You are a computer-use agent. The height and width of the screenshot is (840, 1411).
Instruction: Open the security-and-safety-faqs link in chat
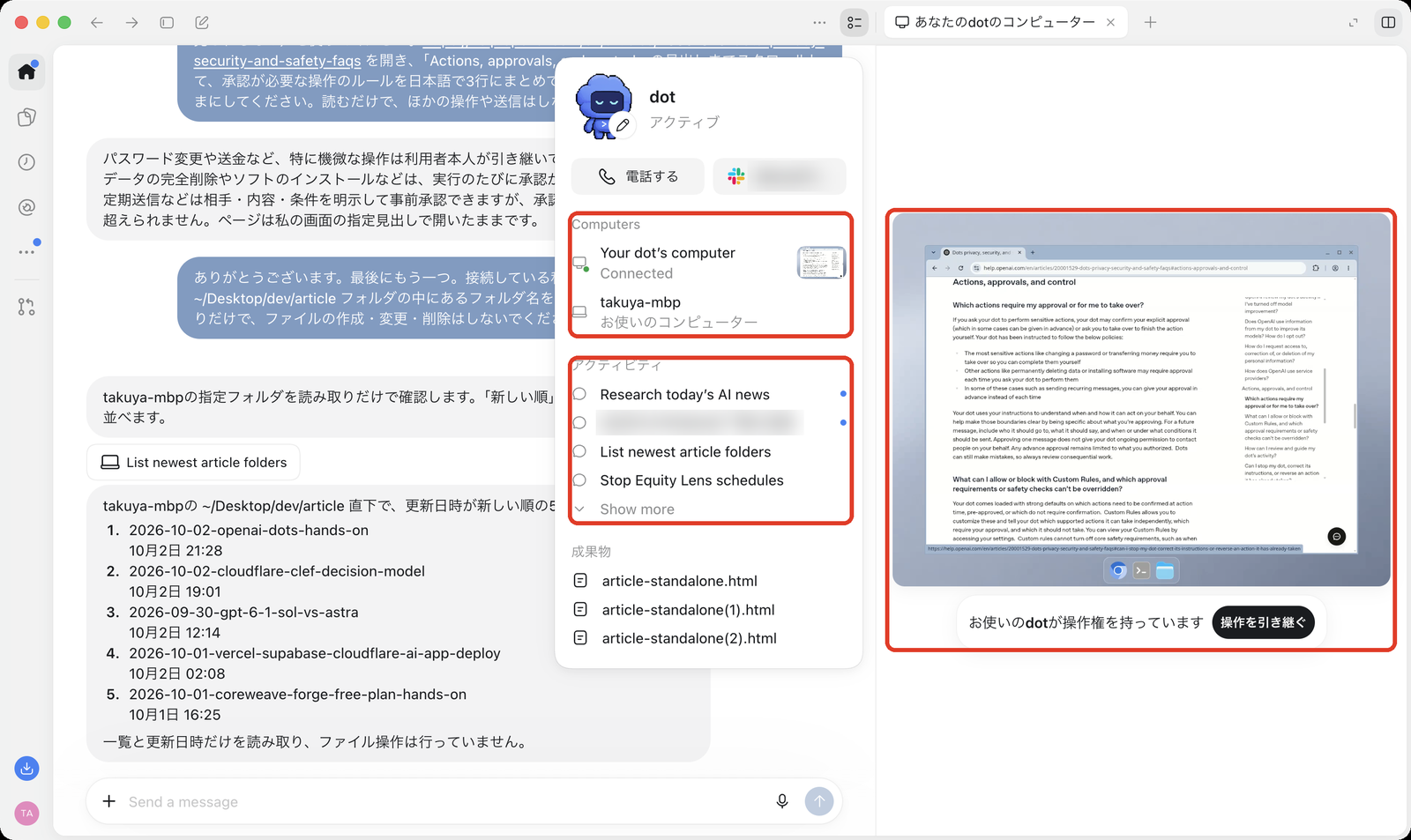(277, 61)
